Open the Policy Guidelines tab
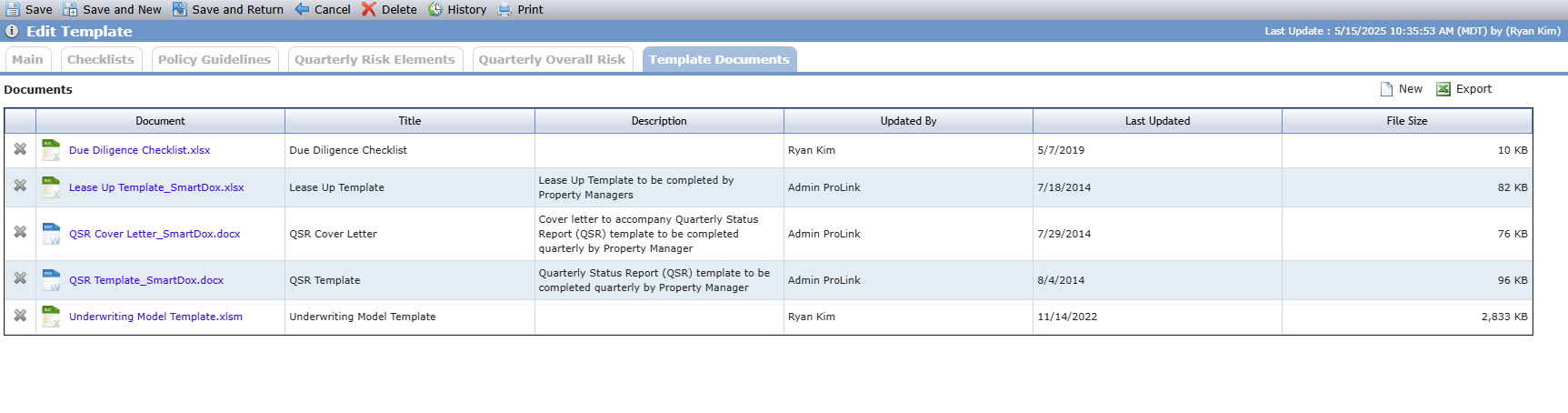 (215, 59)
